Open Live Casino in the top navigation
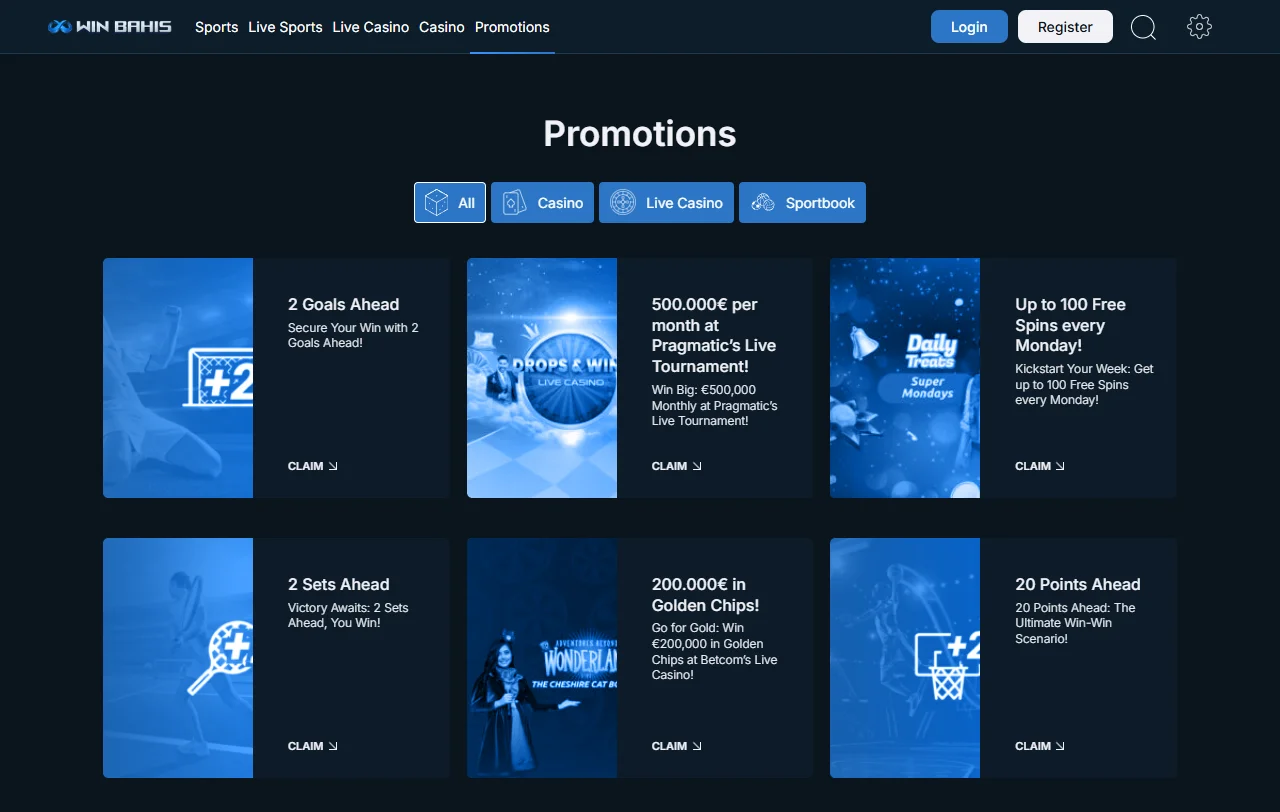The height and width of the screenshot is (812, 1280). tap(371, 27)
